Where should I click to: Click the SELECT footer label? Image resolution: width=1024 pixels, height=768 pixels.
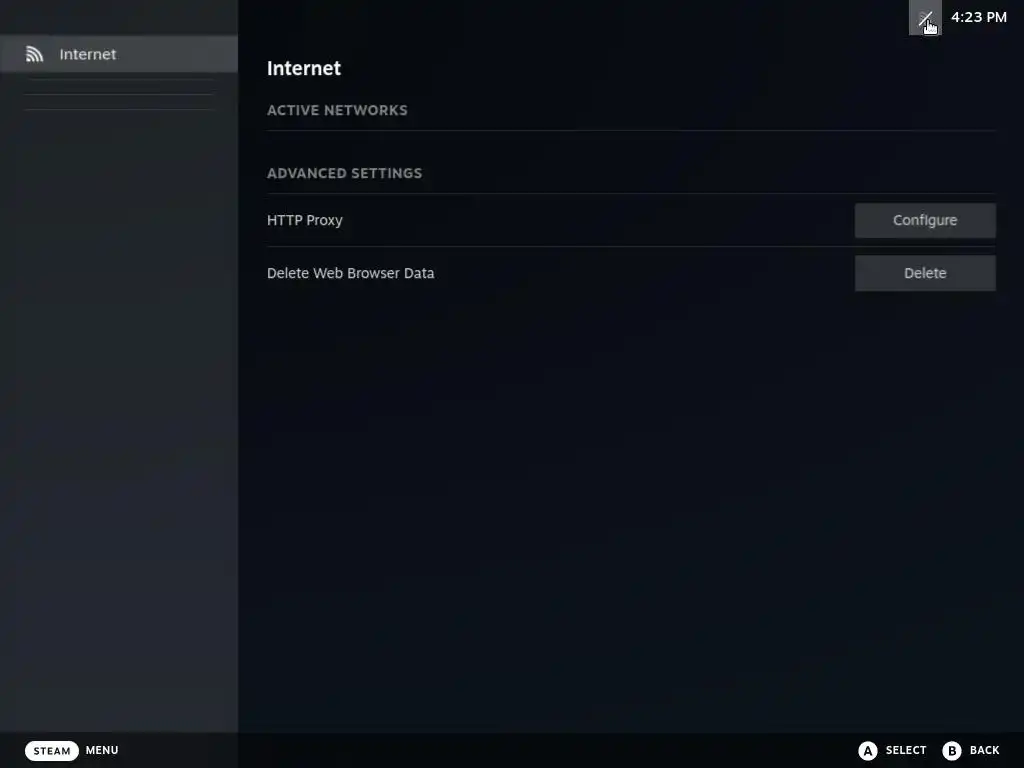pos(906,750)
